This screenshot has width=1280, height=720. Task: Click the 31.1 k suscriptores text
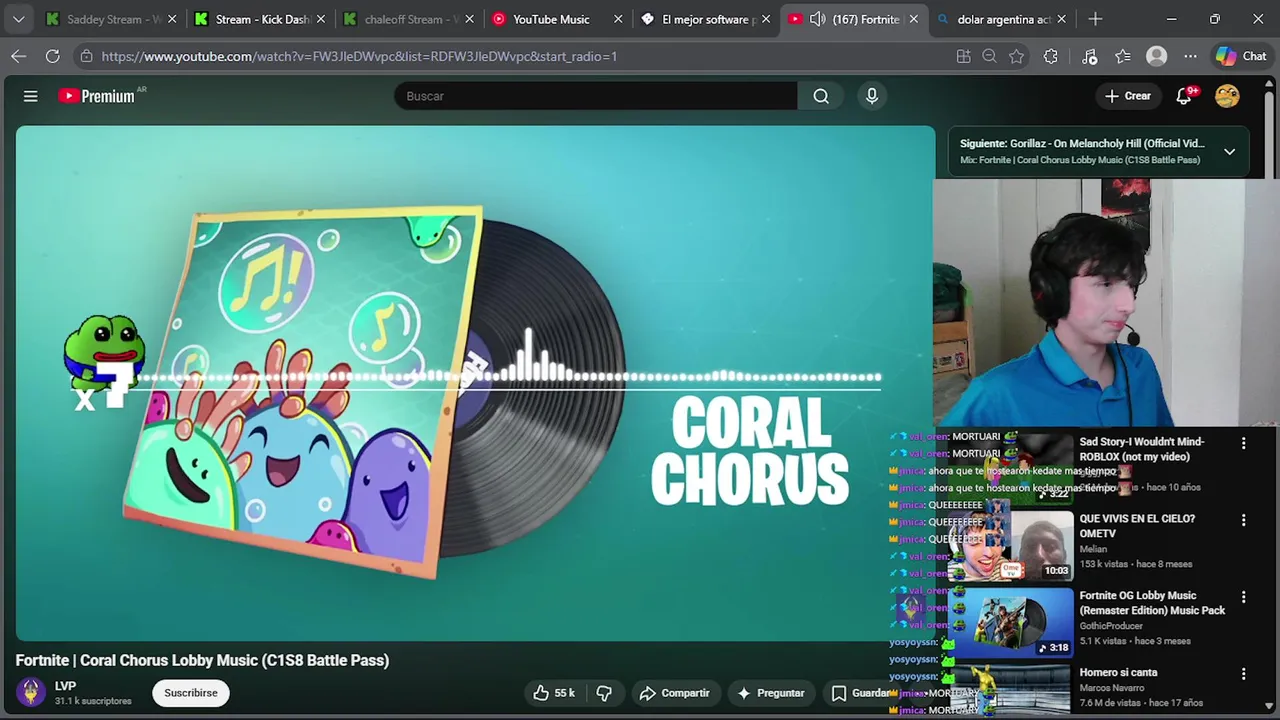pos(93,701)
